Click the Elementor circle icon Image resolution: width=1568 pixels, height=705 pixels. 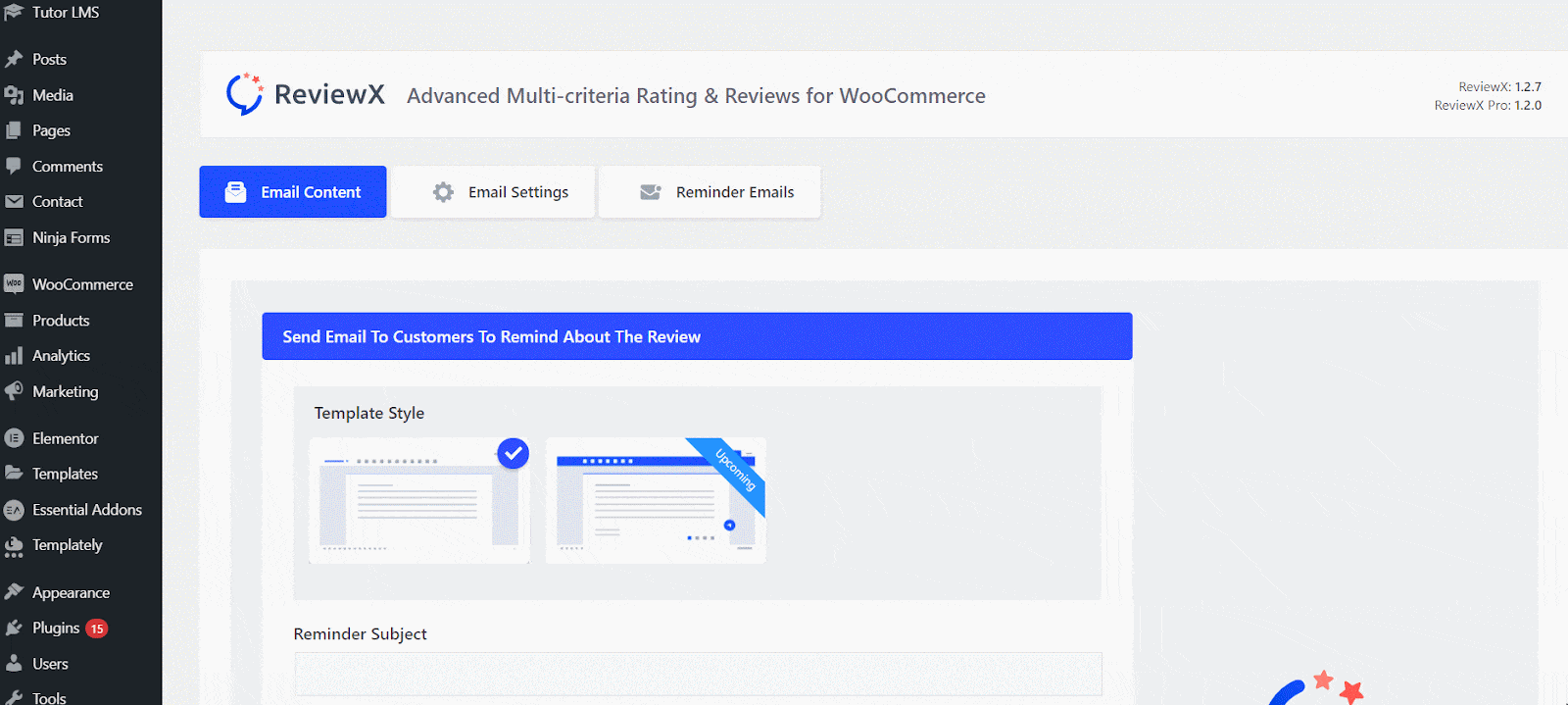click(x=14, y=438)
